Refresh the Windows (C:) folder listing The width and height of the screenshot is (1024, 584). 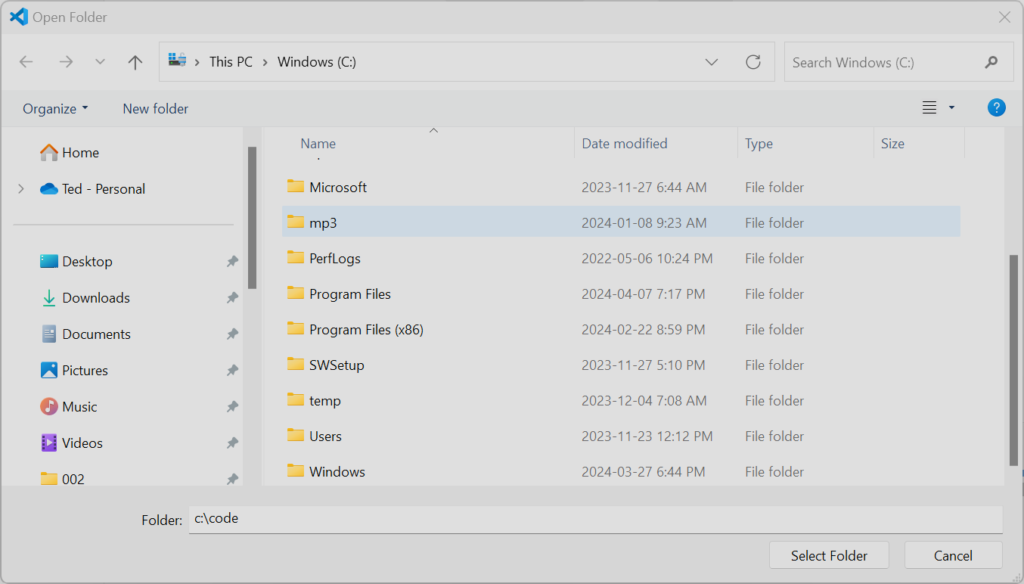click(753, 62)
